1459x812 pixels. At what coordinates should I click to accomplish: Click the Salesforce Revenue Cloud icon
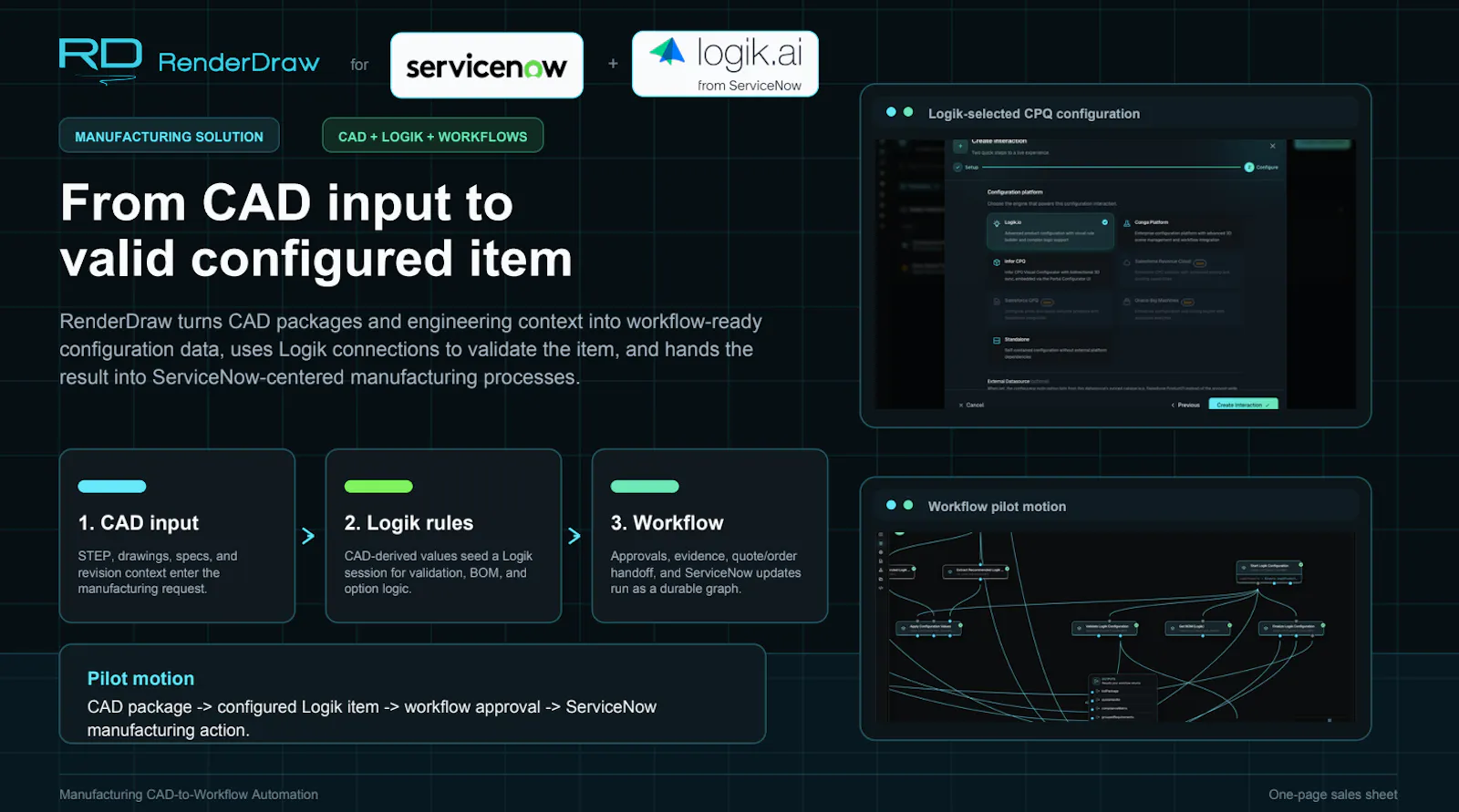(x=1127, y=262)
